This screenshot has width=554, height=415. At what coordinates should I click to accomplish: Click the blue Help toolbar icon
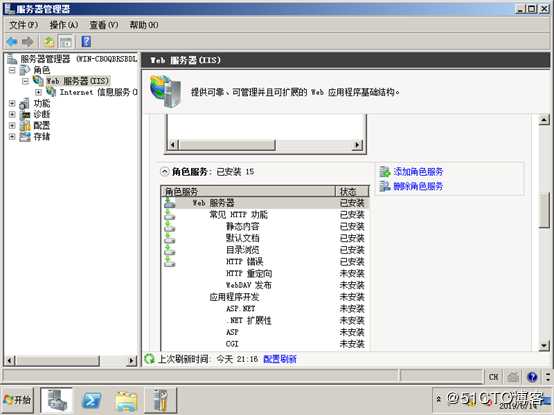(x=86, y=42)
